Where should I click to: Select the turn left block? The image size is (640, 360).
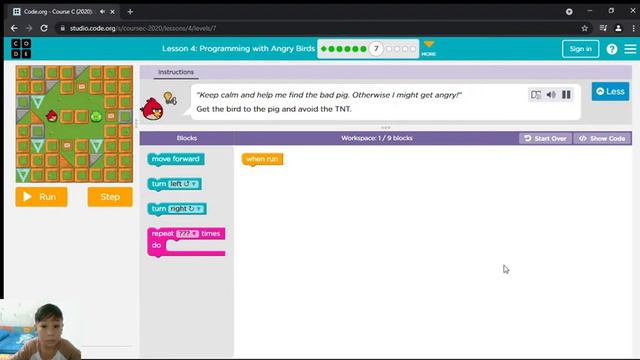click(159, 184)
